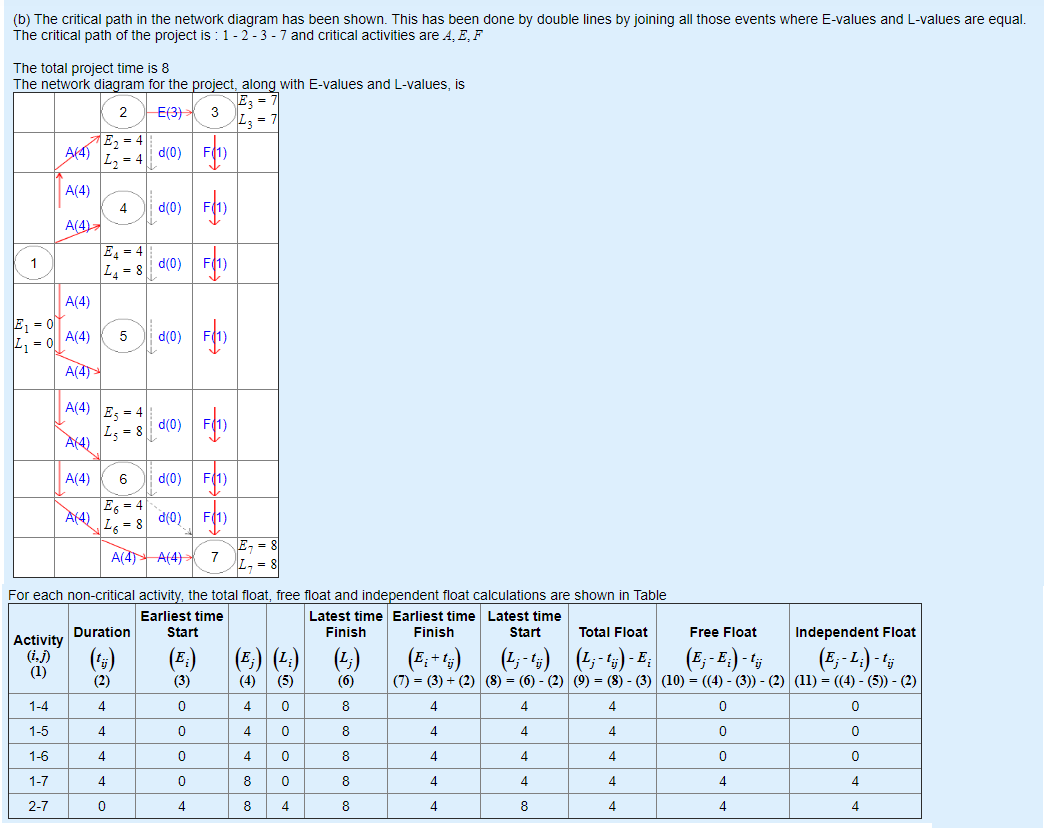This screenshot has height=828, width=1044.
Task: Select node 4 circle in the diagram
Action: click(123, 208)
